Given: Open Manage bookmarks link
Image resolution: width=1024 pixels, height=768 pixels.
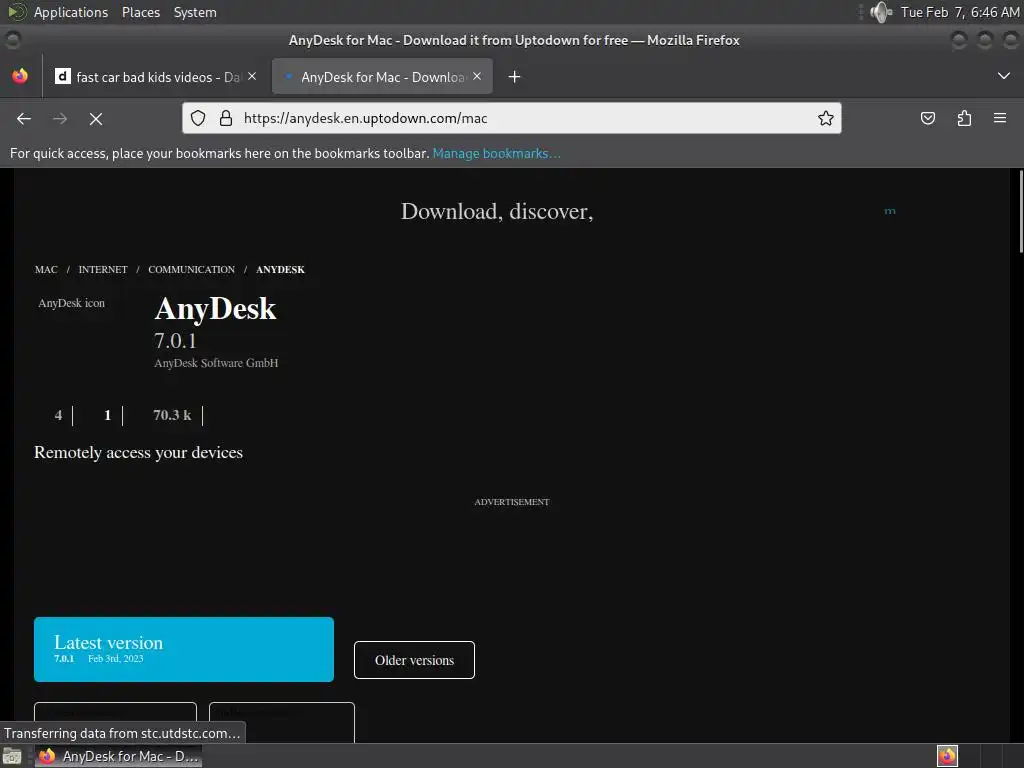Looking at the screenshot, I should pos(496,153).
